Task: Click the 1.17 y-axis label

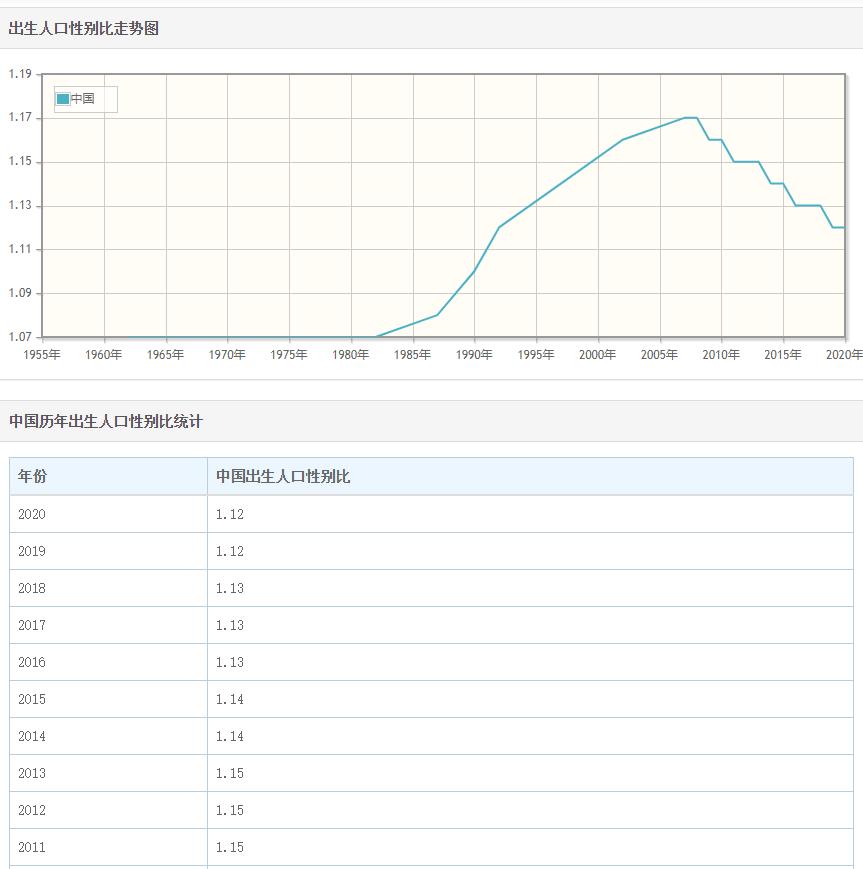Action: click(20, 117)
